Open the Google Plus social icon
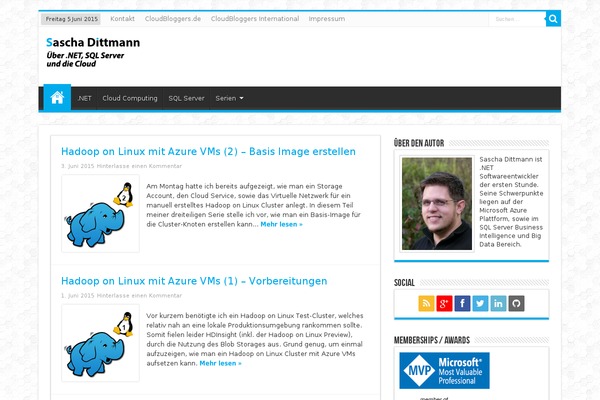Screen dimensions: 600x400 click(x=444, y=304)
